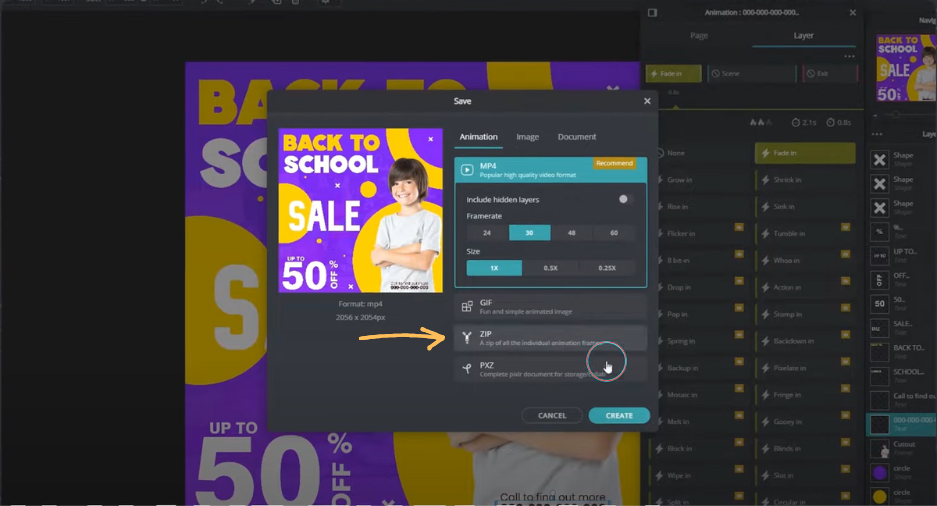Select the MP4 video format icon
This screenshot has width=937, height=506.
(x=467, y=170)
